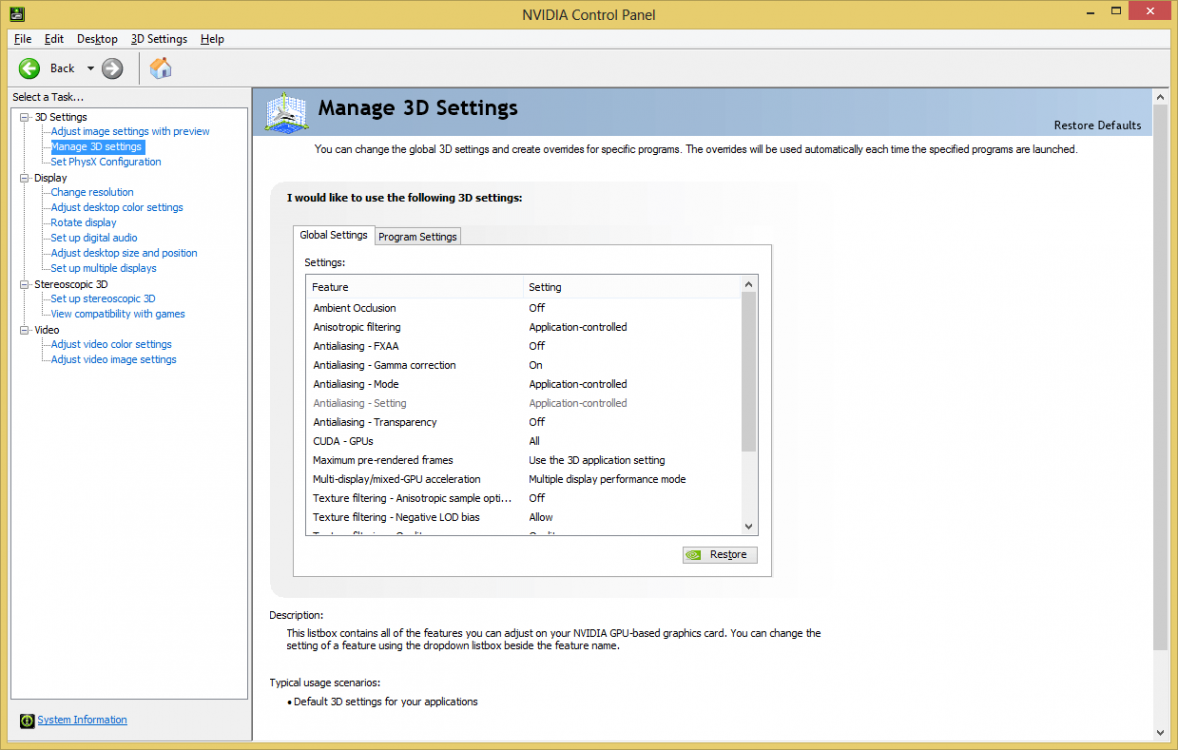Click the settings list scrollbar thumb
Screen dimensions: 1178x750
tap(748, 372)
